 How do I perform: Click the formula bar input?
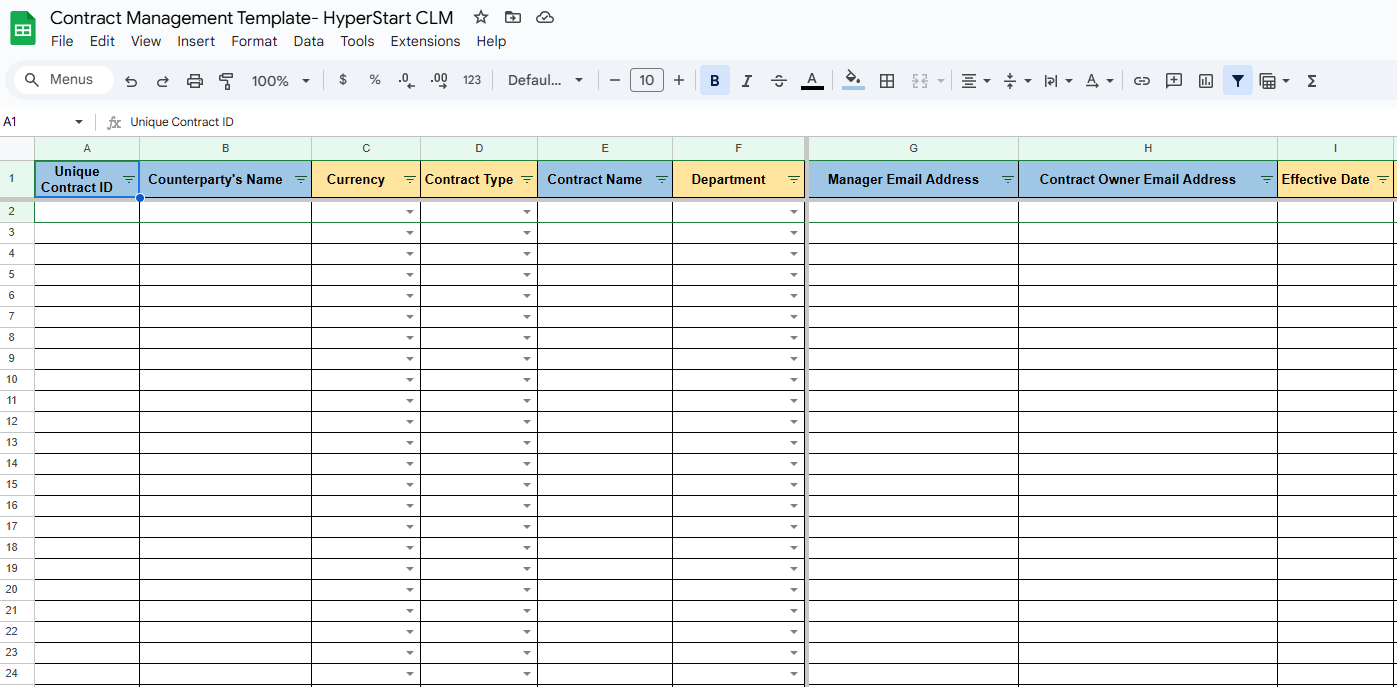(760, 122)
